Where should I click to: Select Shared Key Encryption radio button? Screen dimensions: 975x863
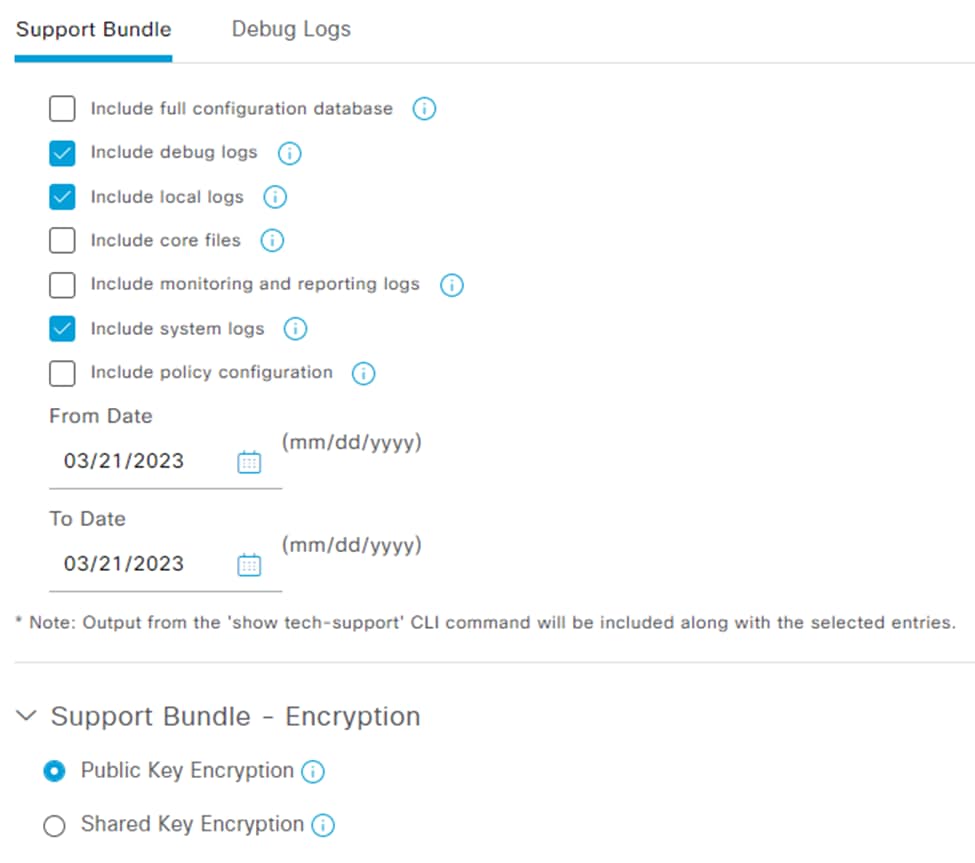pos(54,826)
